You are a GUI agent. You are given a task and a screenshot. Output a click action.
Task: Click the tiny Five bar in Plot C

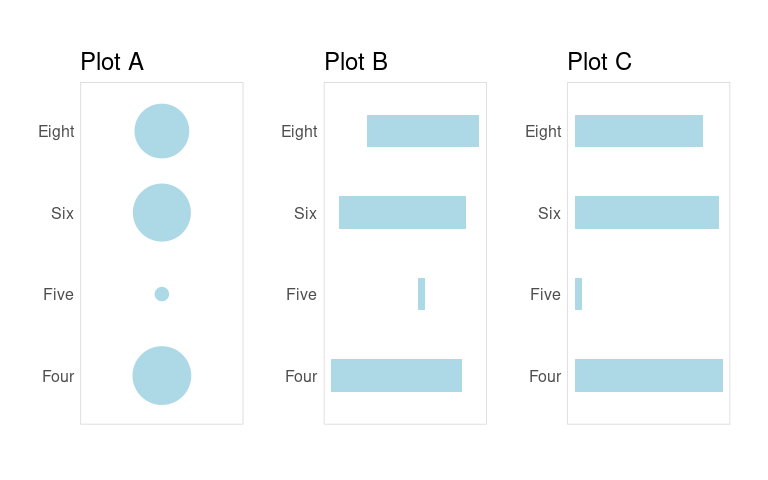point(578,294)
